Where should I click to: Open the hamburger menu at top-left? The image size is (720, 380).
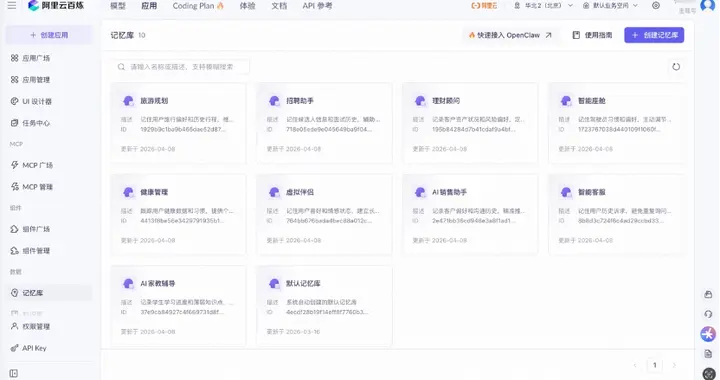point(11,6)
